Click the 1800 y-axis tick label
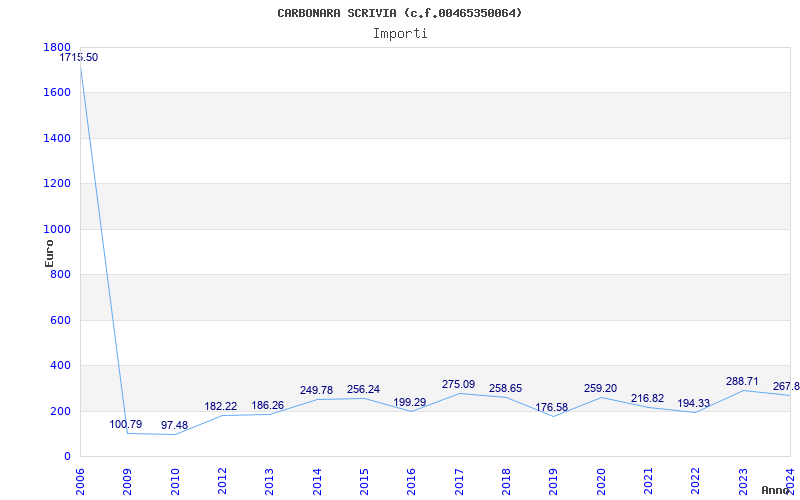 click(x=57, y=47)
